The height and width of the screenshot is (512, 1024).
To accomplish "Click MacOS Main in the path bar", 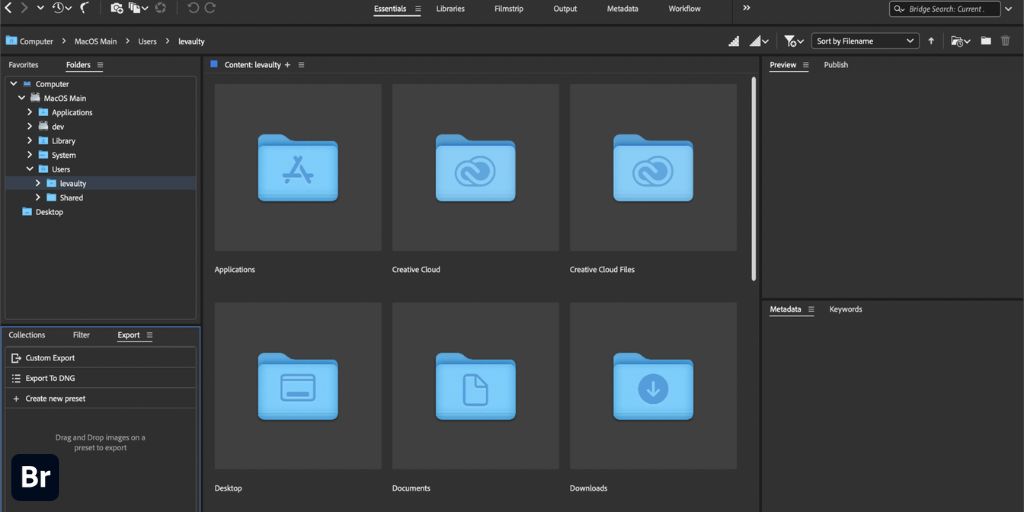I will coord(95,41).
